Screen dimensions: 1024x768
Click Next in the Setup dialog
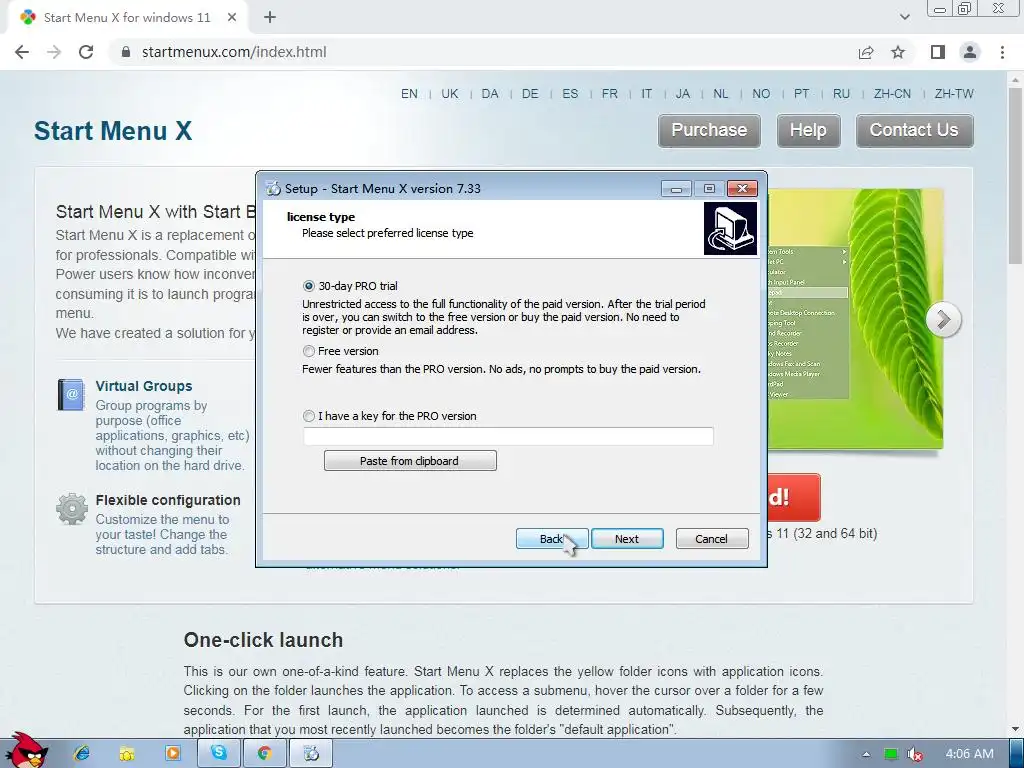point(627,539)
